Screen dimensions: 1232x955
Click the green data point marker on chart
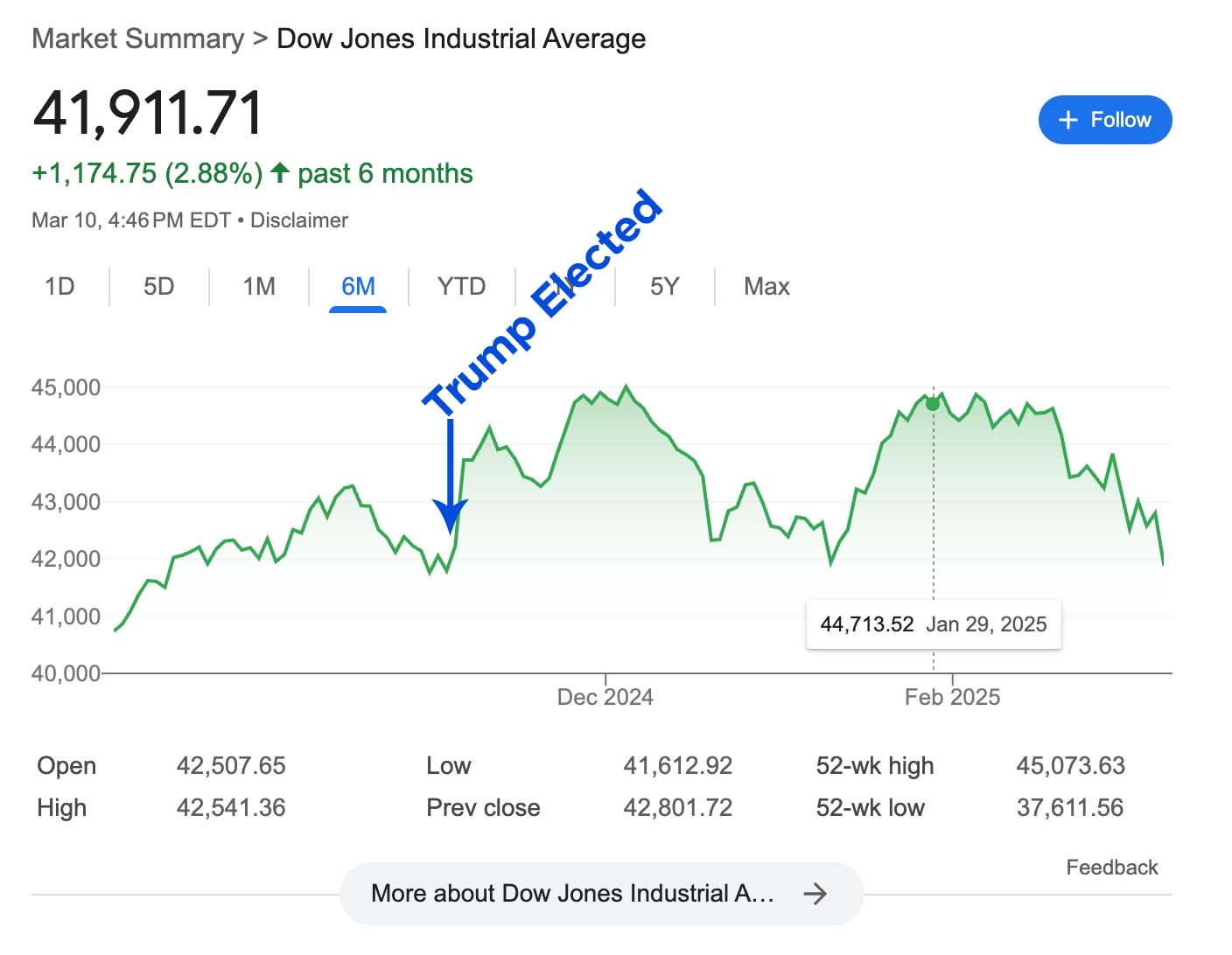point(933,404)
